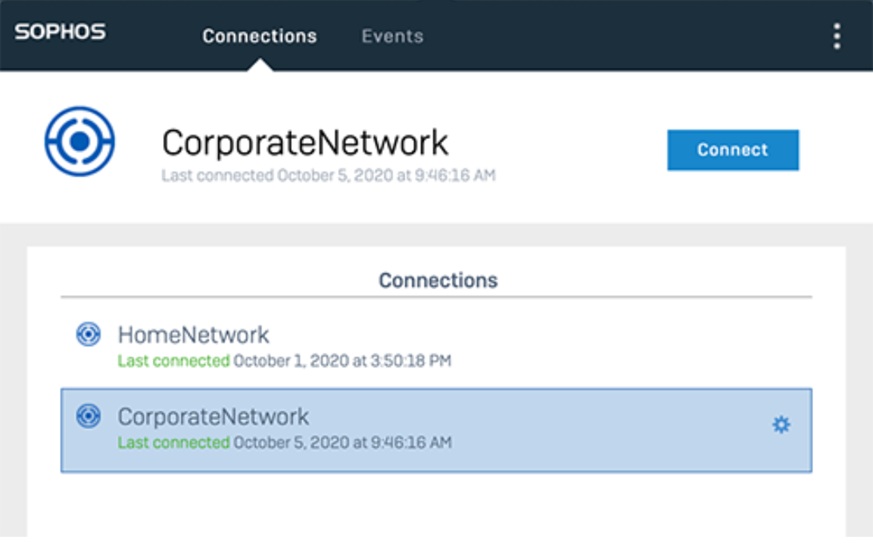This screenshot has height=559, width=873.
Task: Click empty space below the CorporateNetwork row
Action: coord(436,510)
